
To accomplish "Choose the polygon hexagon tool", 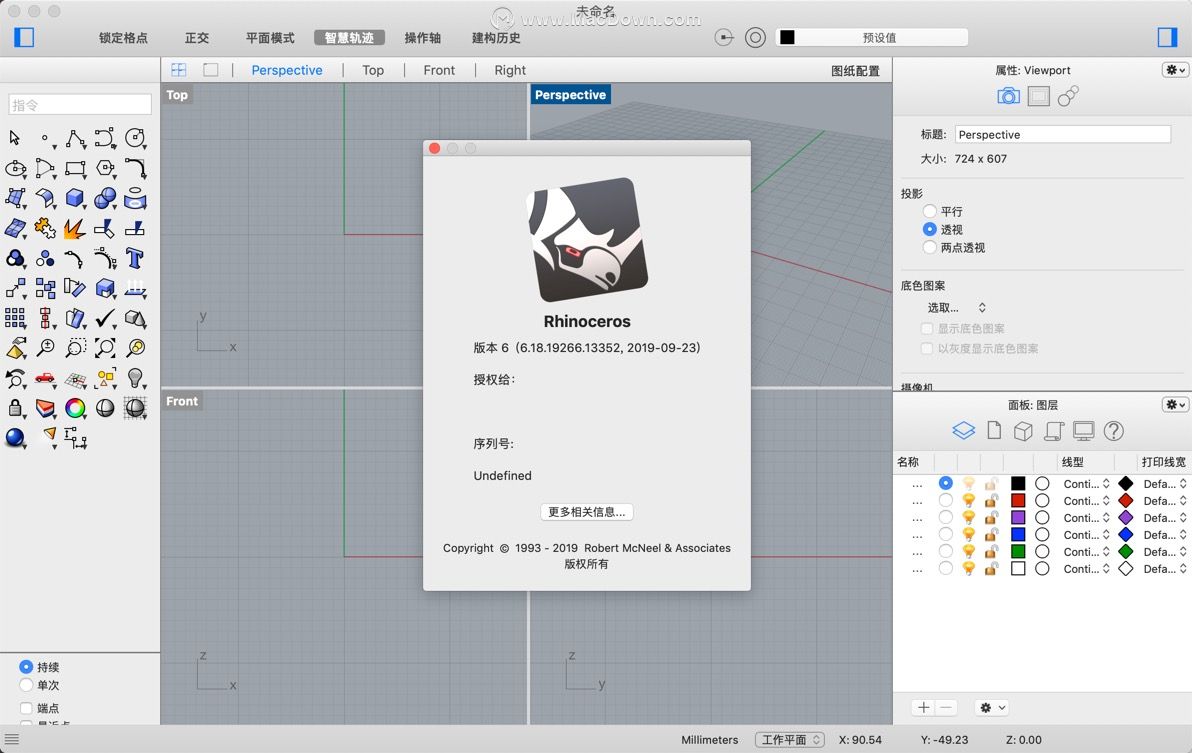I will click(105, 168).
